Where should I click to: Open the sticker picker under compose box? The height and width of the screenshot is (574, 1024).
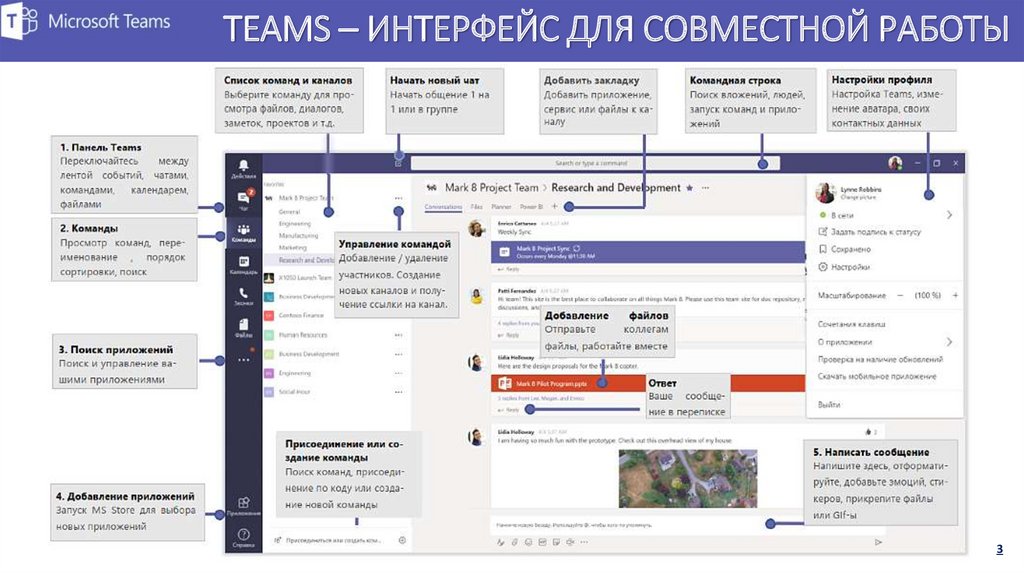click(x=556, y=542)
